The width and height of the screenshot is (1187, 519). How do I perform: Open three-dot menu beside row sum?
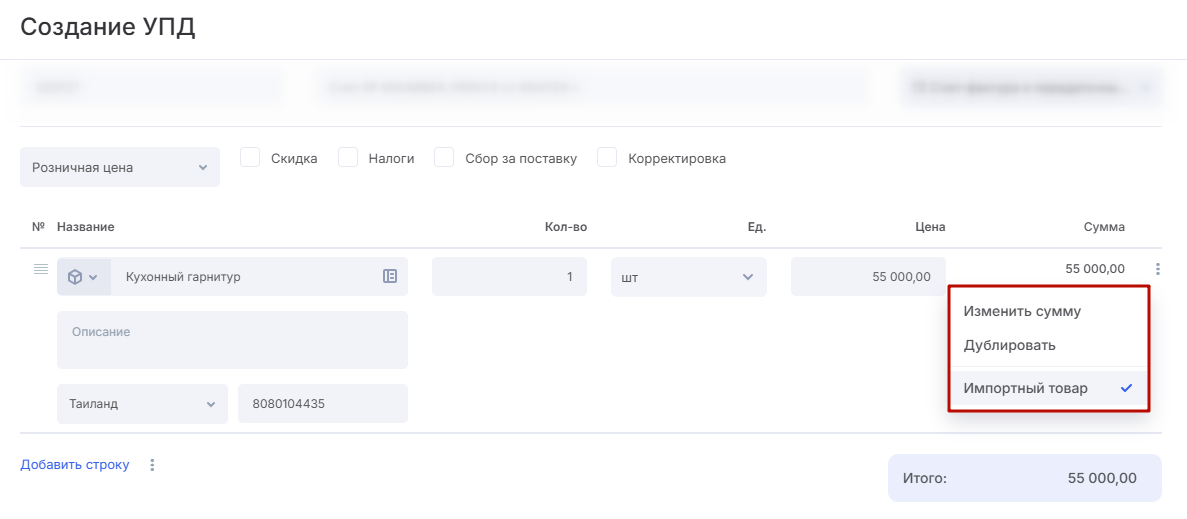click(1157, 269)
